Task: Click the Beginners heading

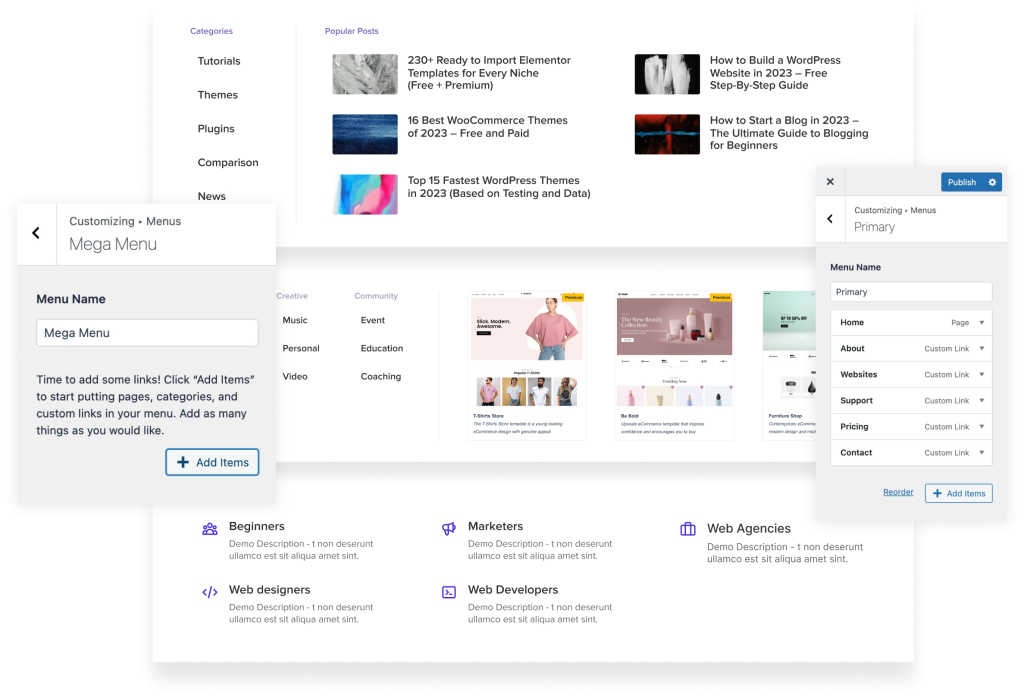Action: pyautogui.click(x=257, y=526)
